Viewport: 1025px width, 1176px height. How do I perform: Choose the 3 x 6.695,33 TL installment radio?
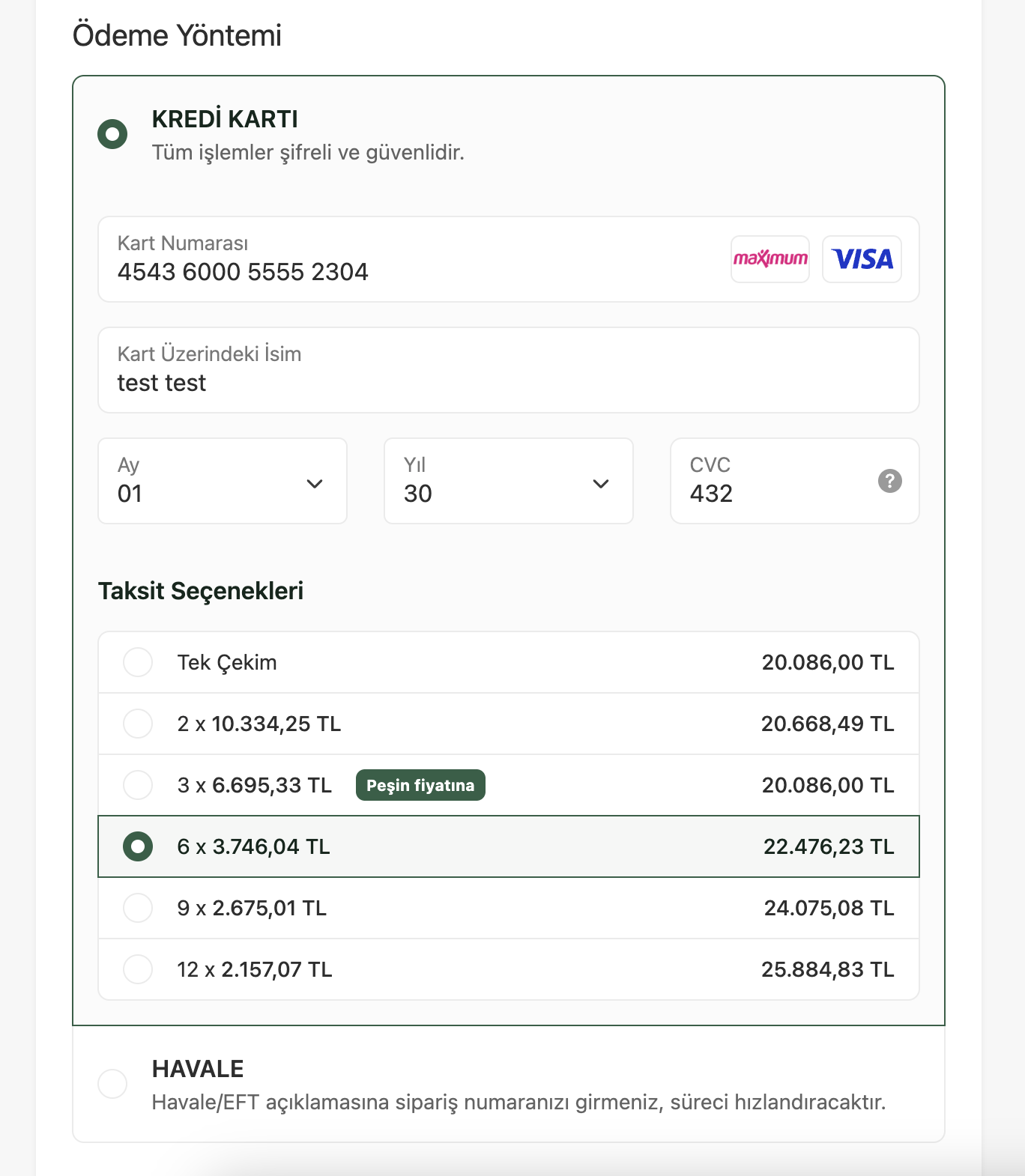point(138,785)
